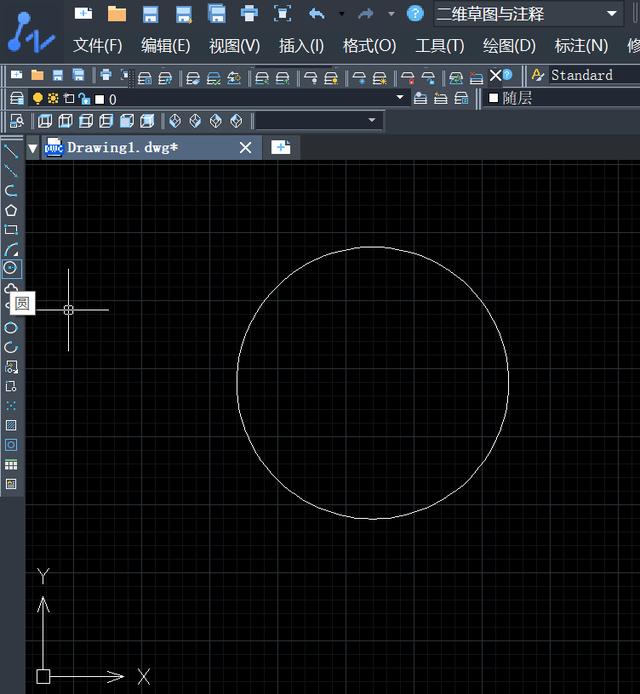Expand the workspace dropdown 二维草图与注释
Viewport: 640px width, 694px height.
[612, 14]
